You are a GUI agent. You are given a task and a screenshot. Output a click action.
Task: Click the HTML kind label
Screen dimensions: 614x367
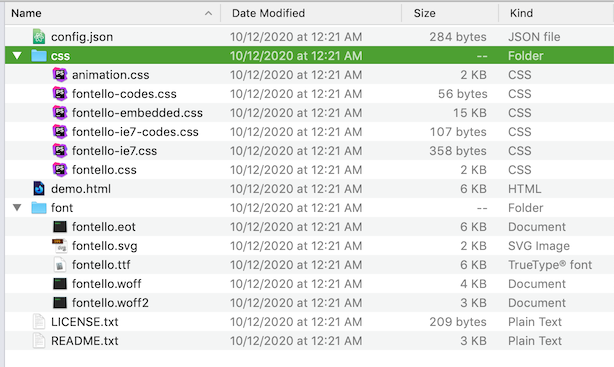(x=524, y=188)
